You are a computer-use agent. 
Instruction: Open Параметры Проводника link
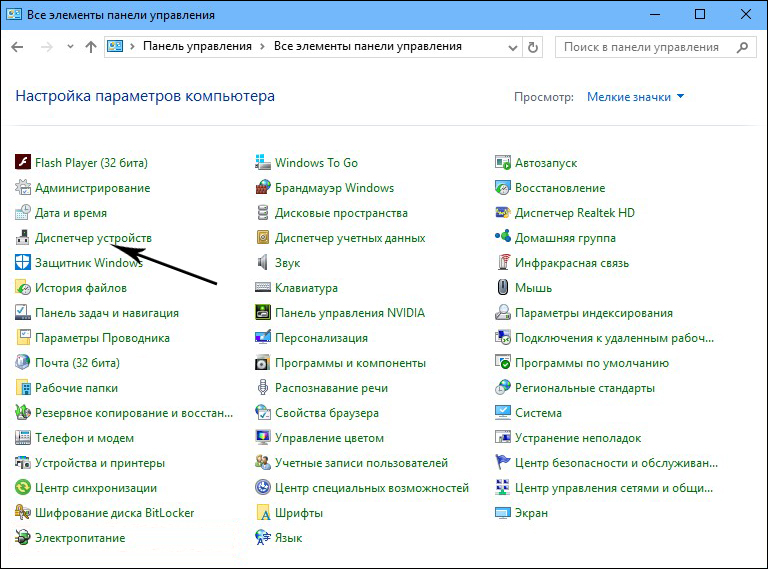[x=102, y=338]
